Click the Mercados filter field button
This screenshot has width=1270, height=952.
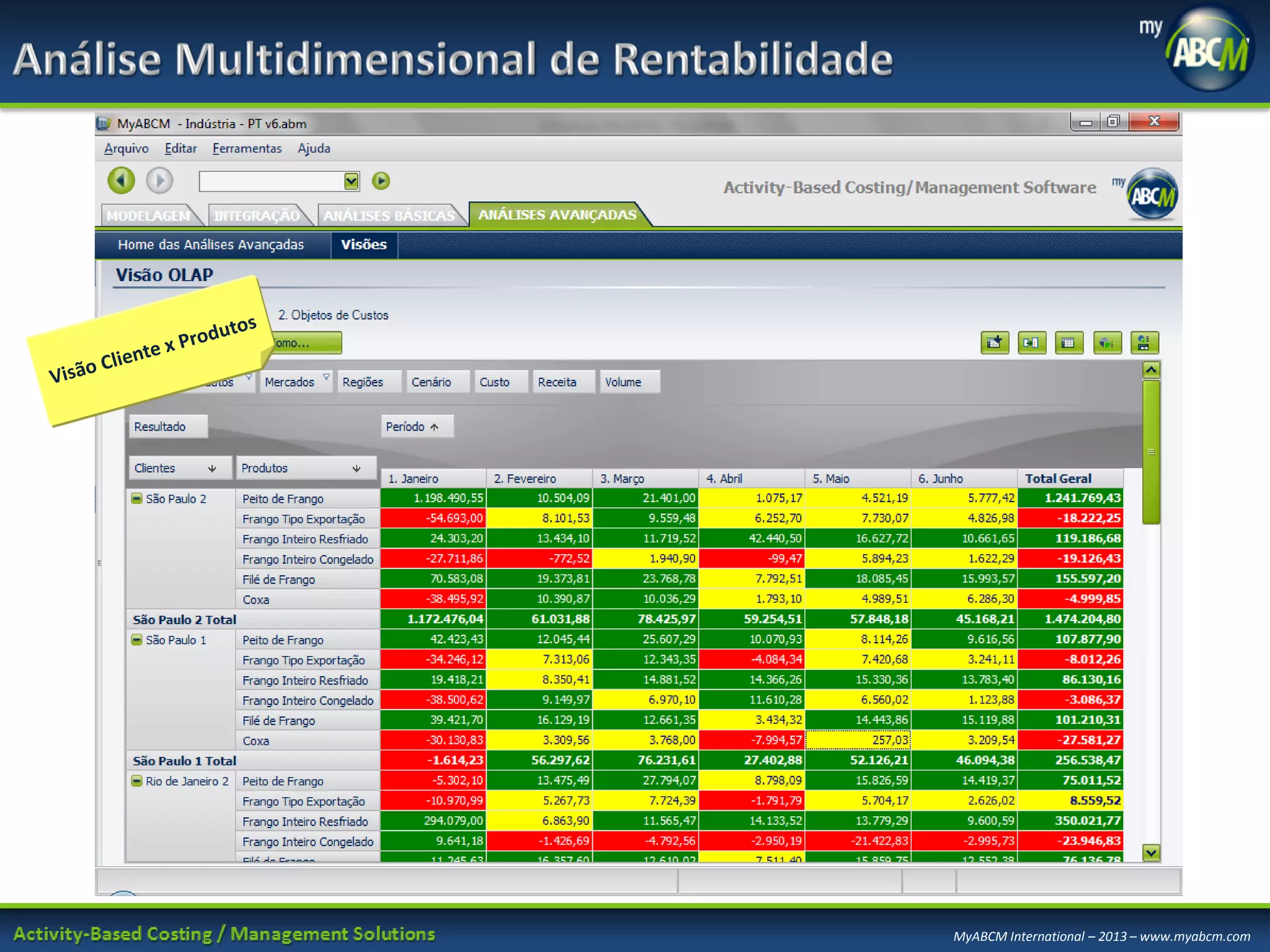pos(290,382)
